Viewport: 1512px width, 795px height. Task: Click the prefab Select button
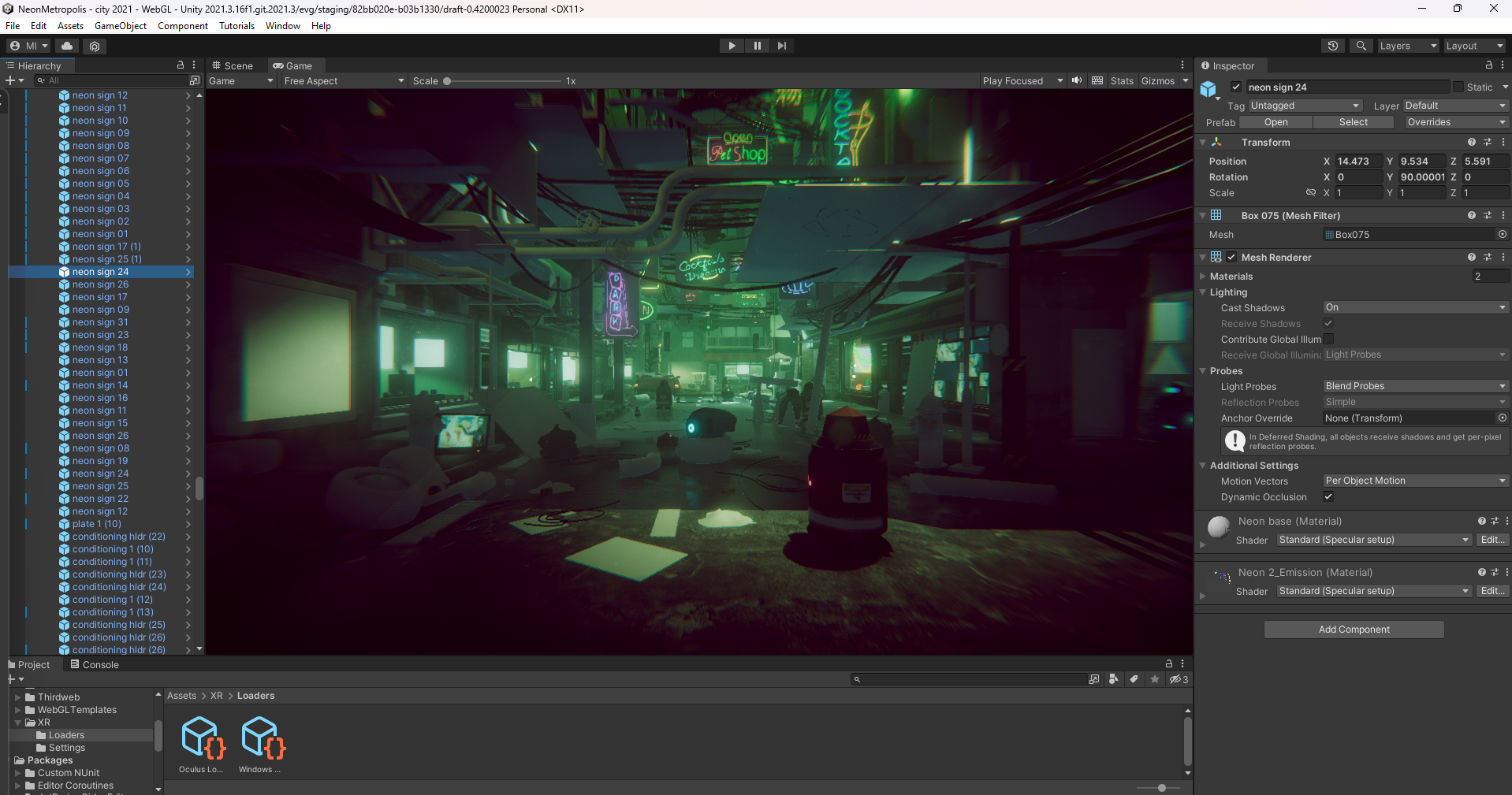(x=1353, y=122)
